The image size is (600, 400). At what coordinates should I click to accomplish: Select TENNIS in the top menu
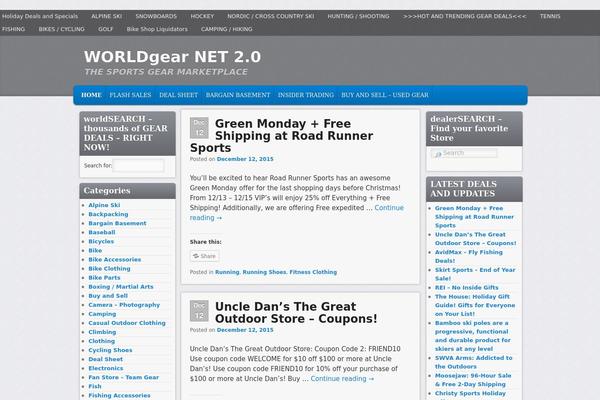[x=550, y=16]
